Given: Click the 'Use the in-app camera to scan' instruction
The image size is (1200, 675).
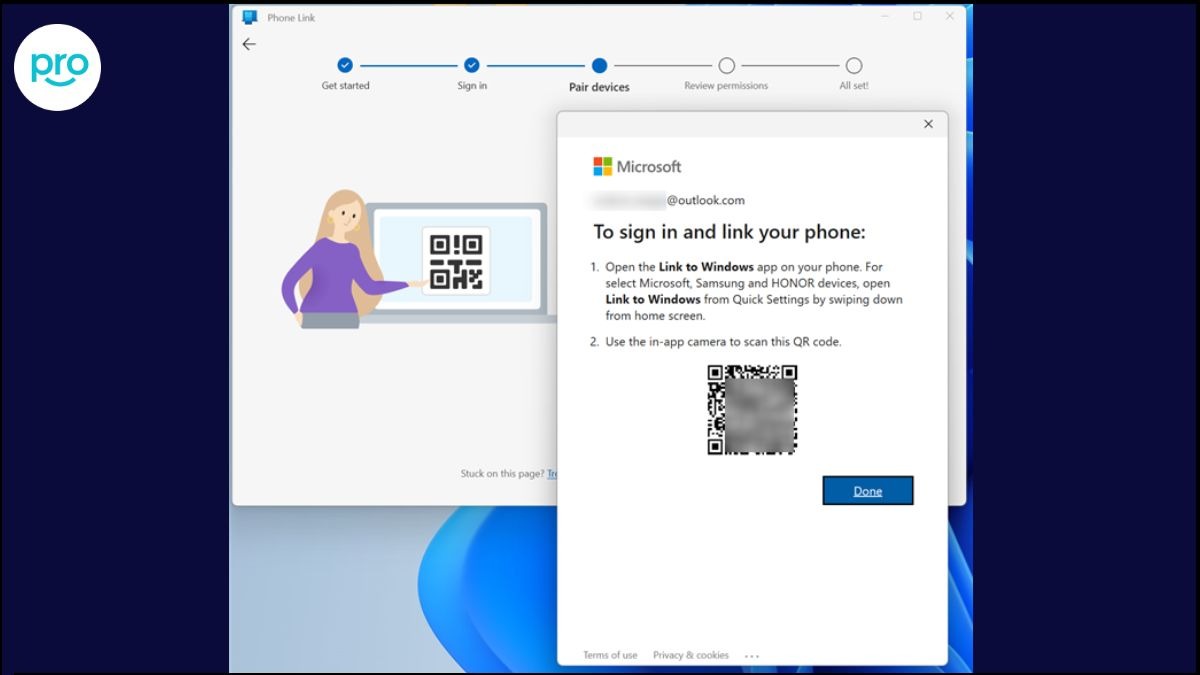Looking at the screenshot, I should tap(723, 342).
